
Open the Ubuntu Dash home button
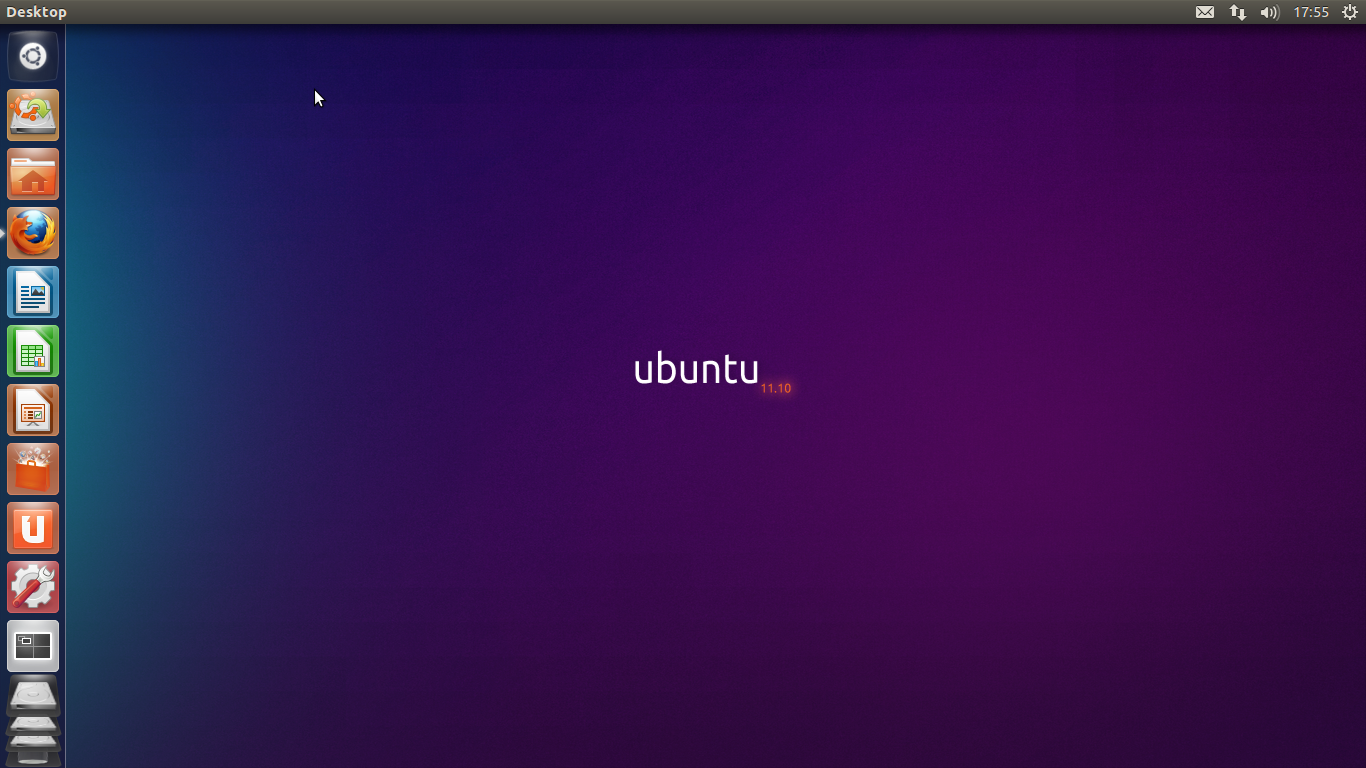point(33,56)
